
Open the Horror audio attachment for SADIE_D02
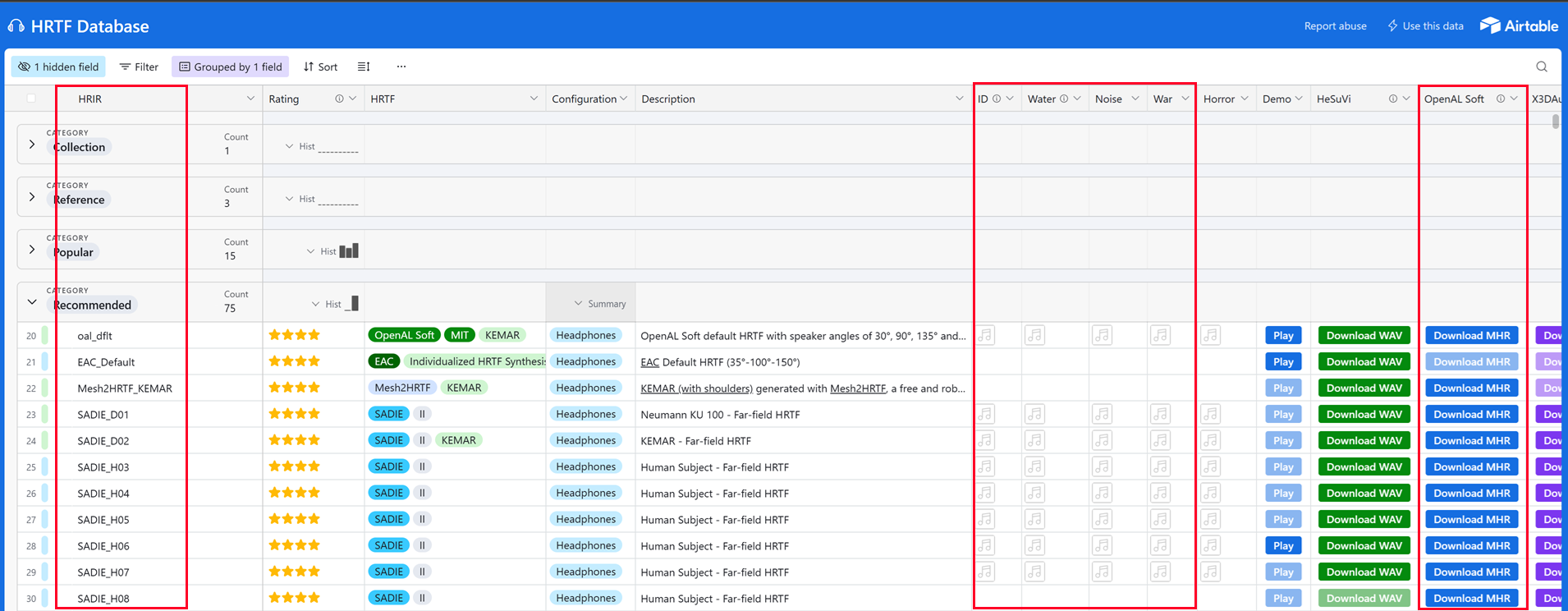click(x=1210, y=440)
